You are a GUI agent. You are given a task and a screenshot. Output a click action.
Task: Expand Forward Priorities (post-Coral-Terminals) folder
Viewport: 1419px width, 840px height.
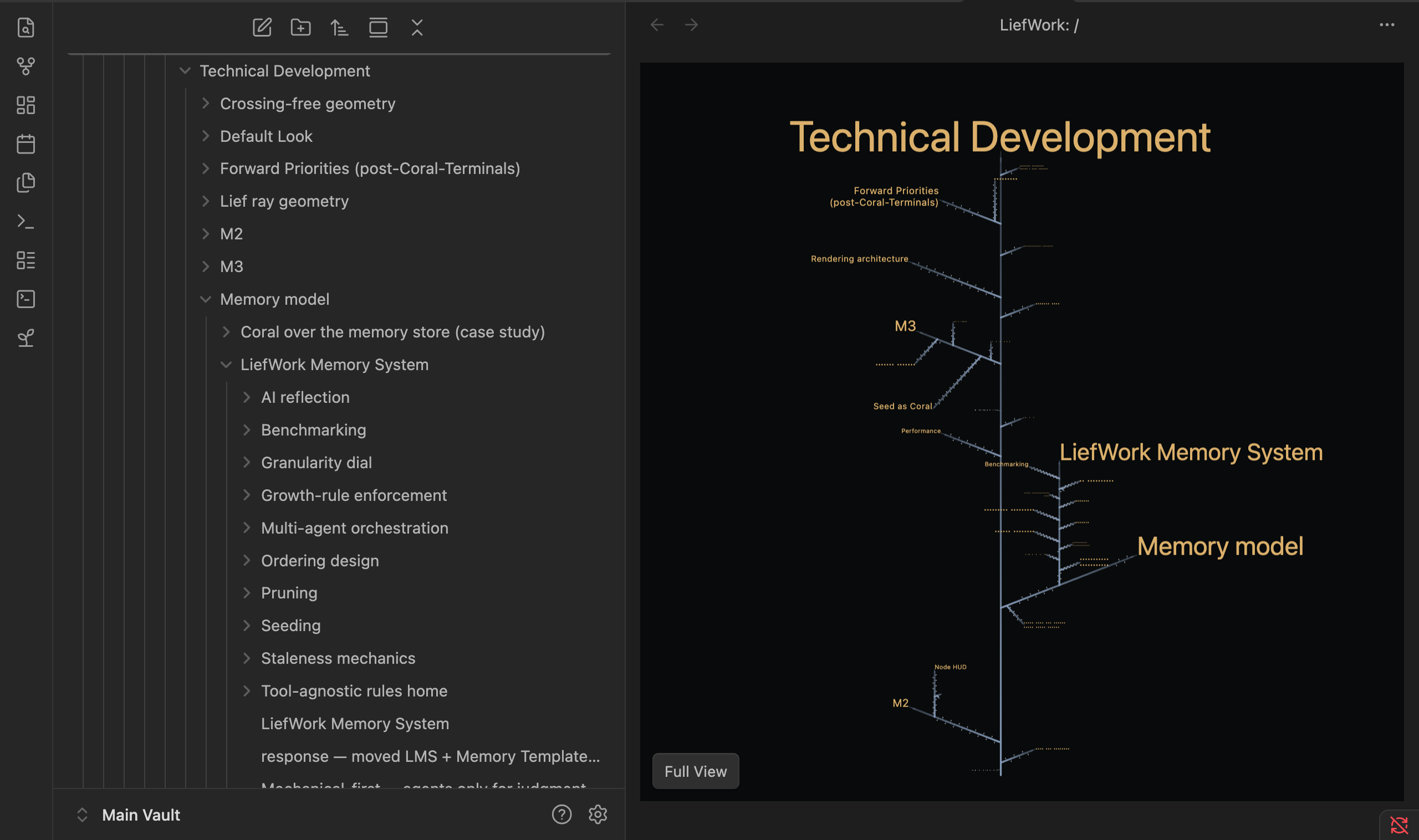pos(206,168)
